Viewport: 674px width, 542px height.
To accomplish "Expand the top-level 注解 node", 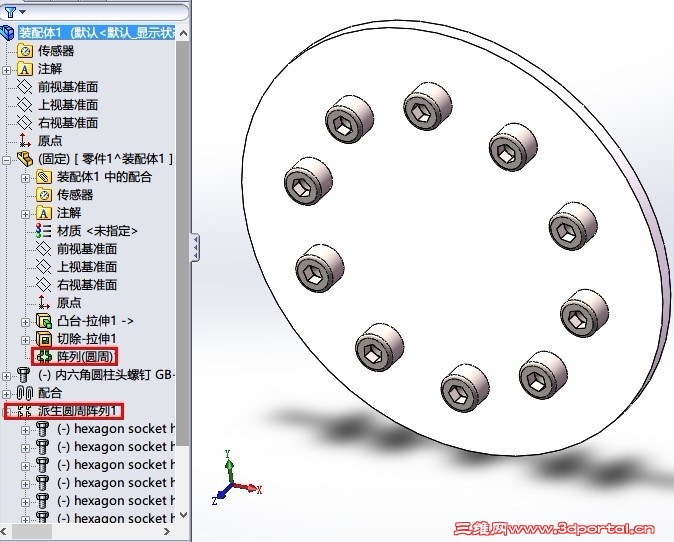I will pos(6,70).
